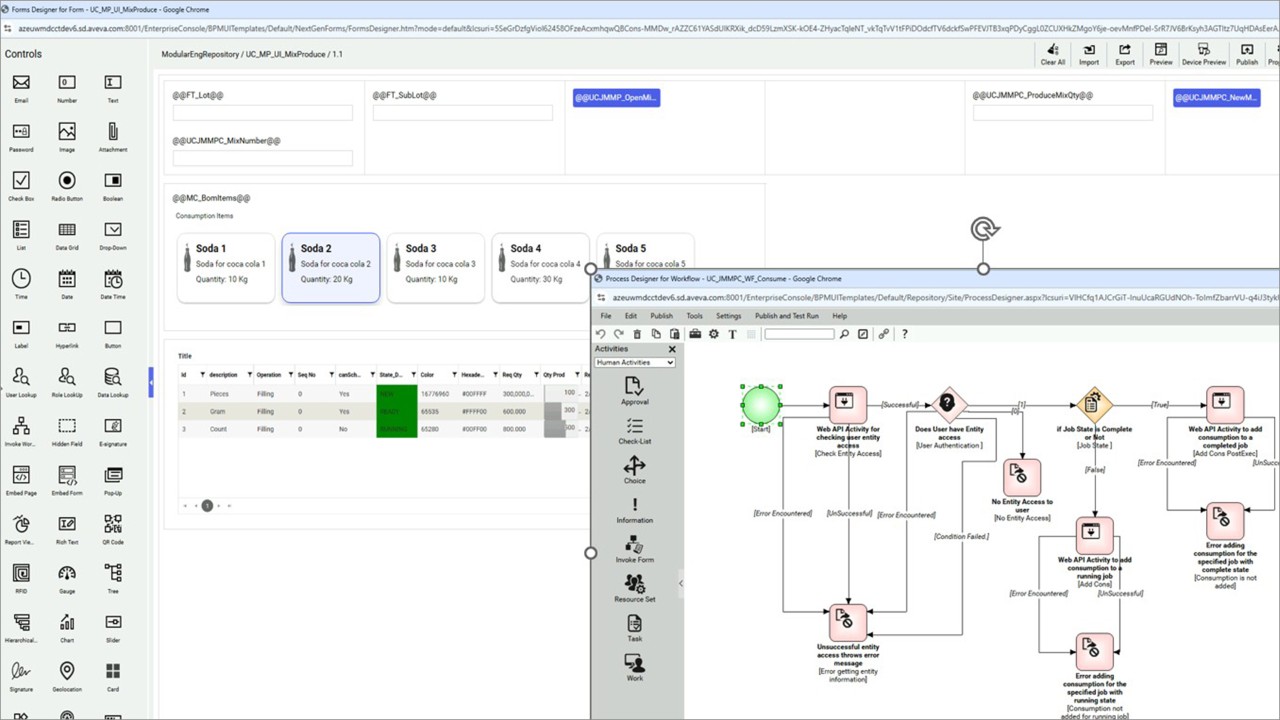1280x720 pixels.
Task: Click the blue @@UCJMMP_OpenMi... button
Action: (616, 98)
